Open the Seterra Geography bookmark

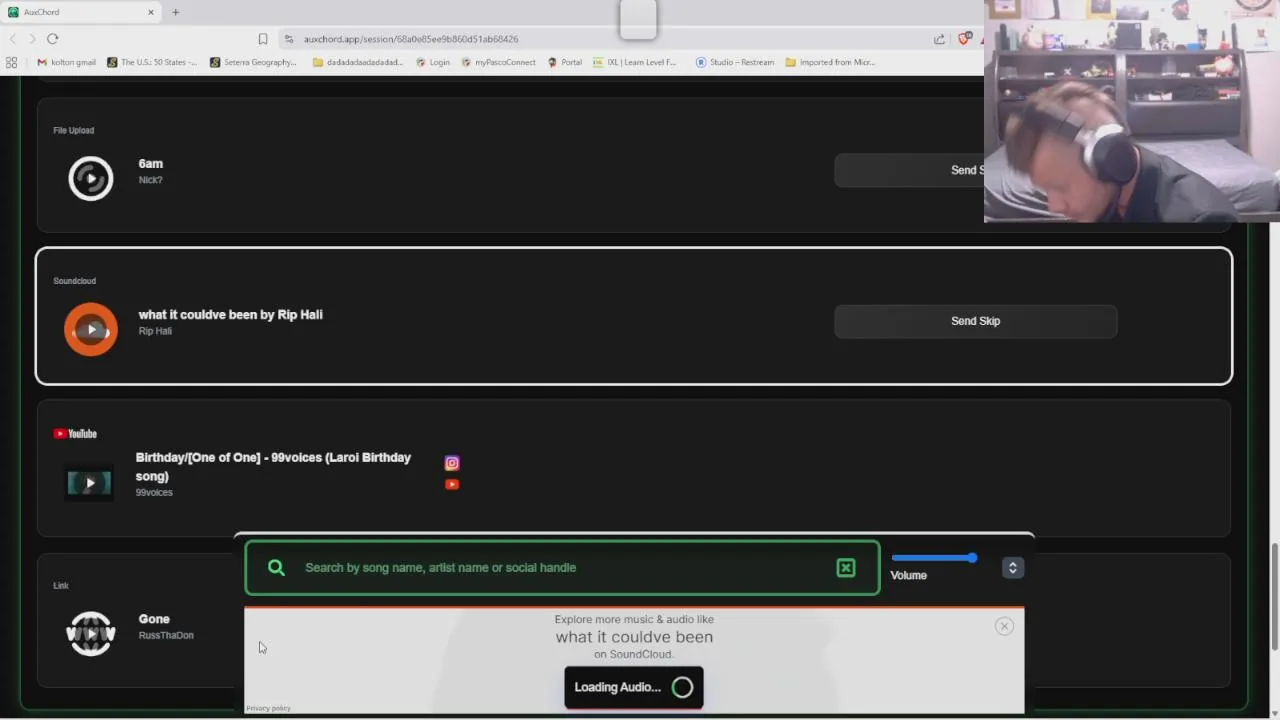[x=253, y=62]
